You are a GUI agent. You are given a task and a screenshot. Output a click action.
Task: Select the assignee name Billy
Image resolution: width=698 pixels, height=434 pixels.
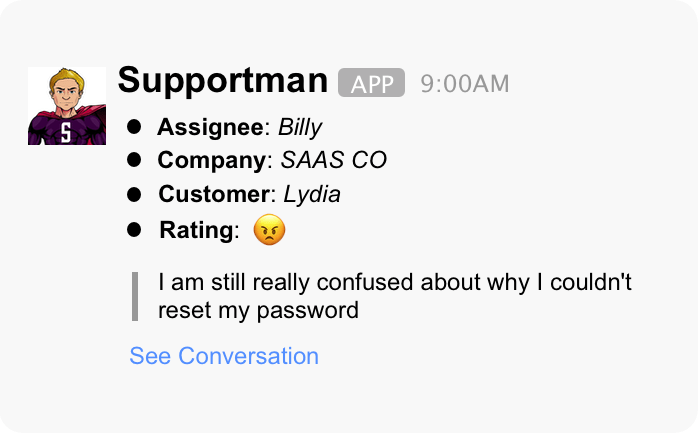pyautogui.click(x=300, y=127)
